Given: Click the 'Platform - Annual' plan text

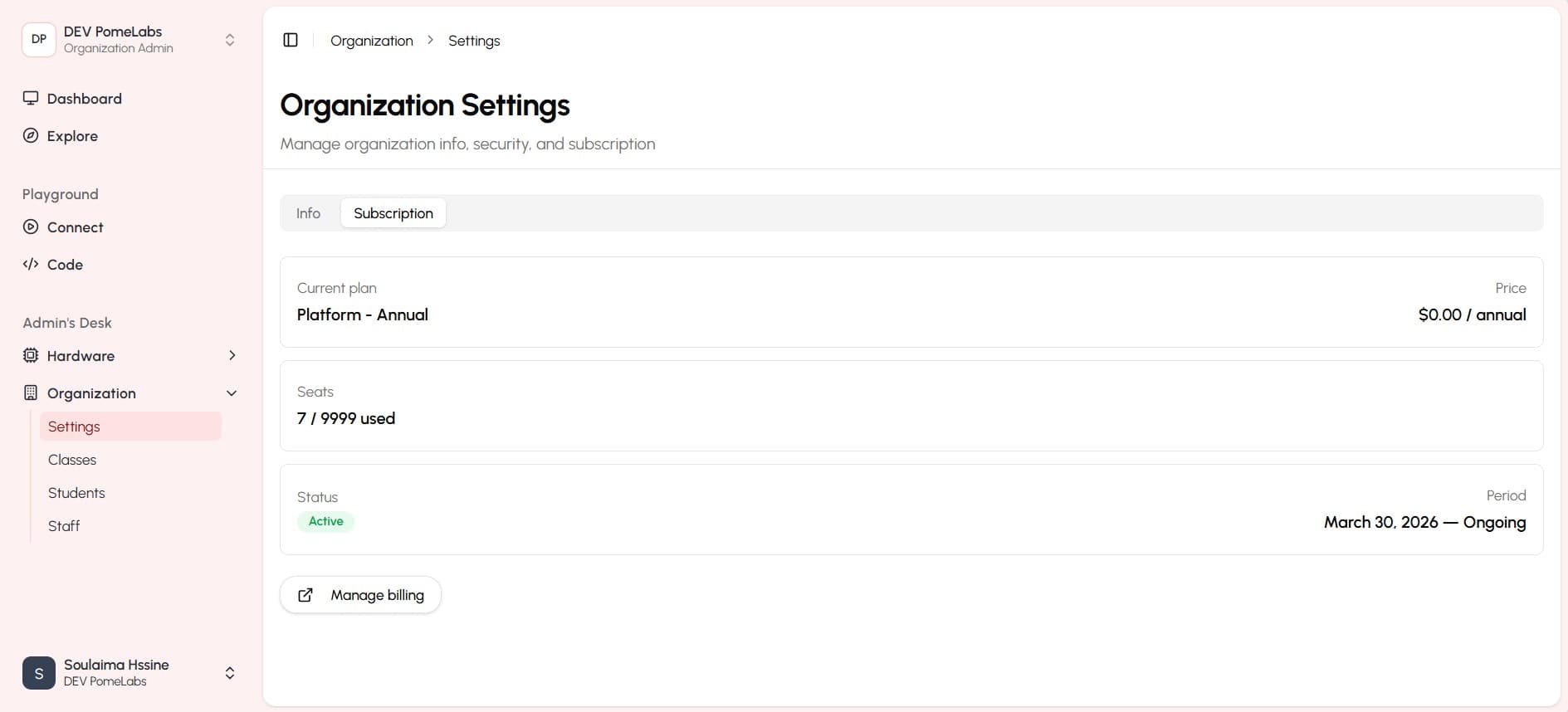Looking at the screenshot, I should [x=363, y=315].
